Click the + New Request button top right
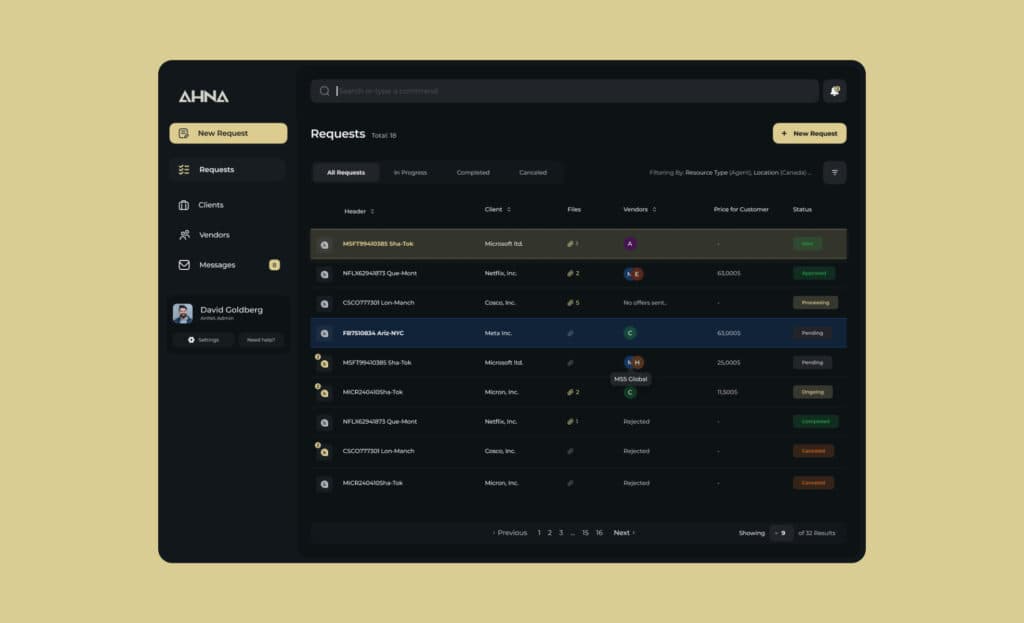Viewport: 1024px width, 623px height. pyautogui.click(x=809, y=133)
